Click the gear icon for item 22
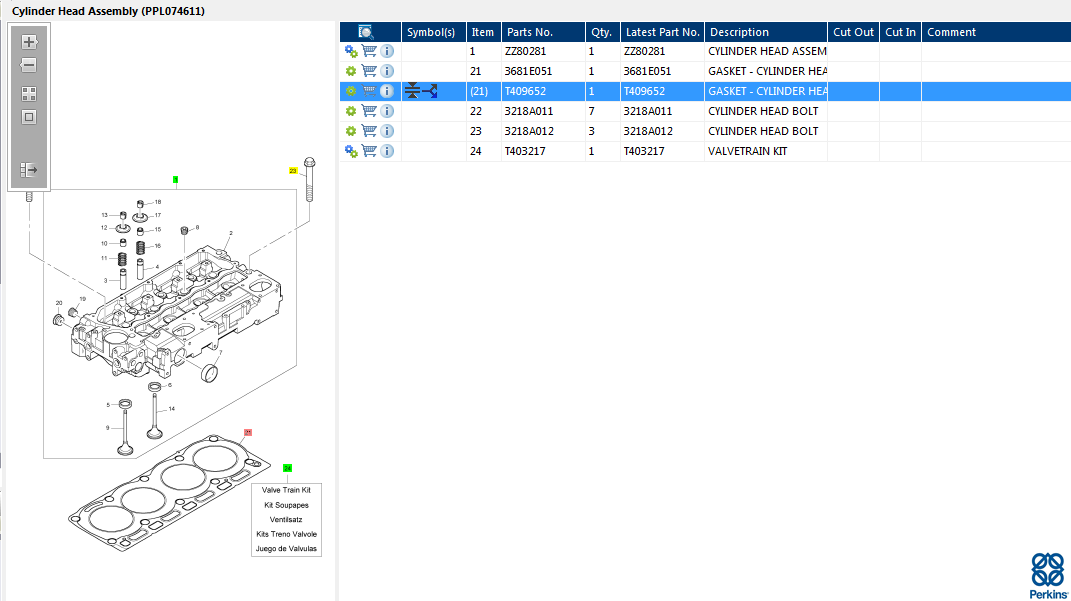This screenshot has width=1071, height=601. pyautogui.click(x=351, y=111)
